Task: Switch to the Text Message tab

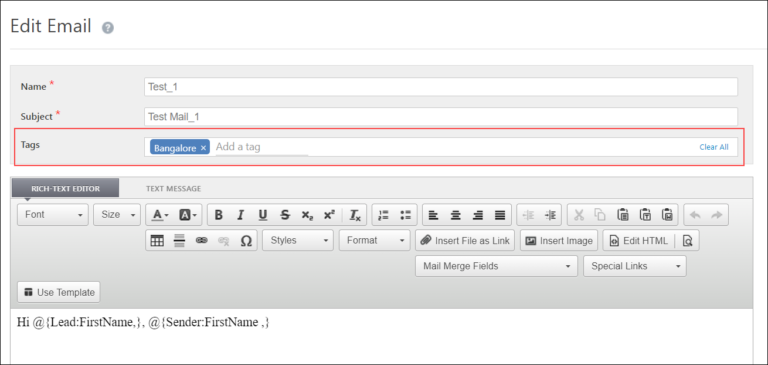Action: tap(173, 189)
